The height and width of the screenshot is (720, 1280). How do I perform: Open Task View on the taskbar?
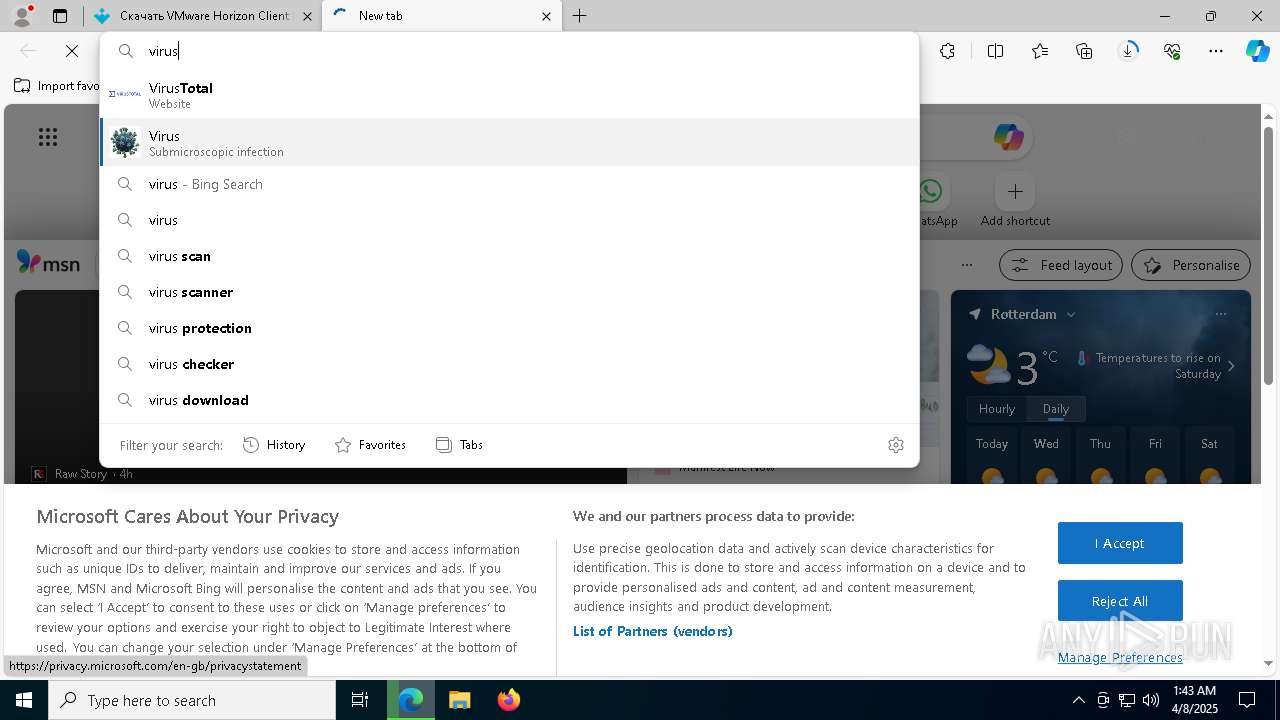click(360, 700)
